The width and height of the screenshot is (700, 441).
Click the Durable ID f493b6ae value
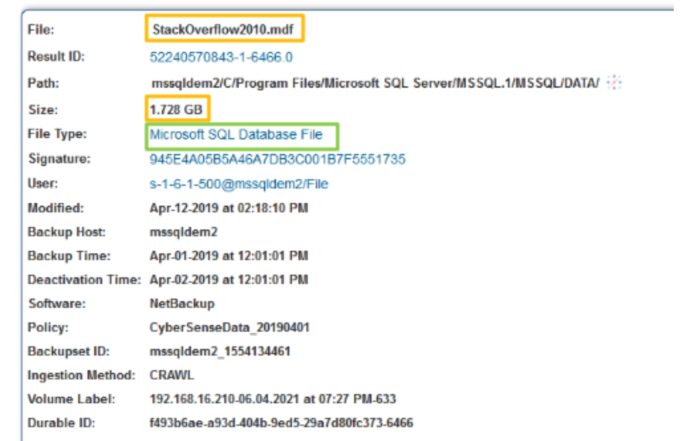tap(281, 423)
